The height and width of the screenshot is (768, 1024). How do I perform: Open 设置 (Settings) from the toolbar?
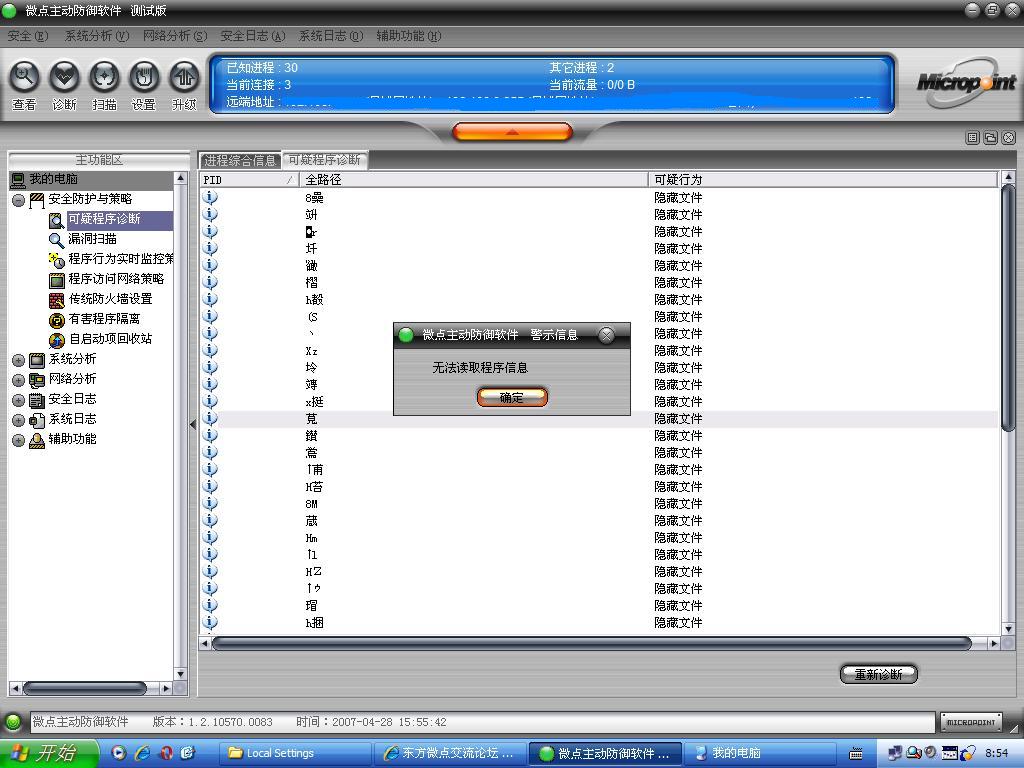[144, 77]
